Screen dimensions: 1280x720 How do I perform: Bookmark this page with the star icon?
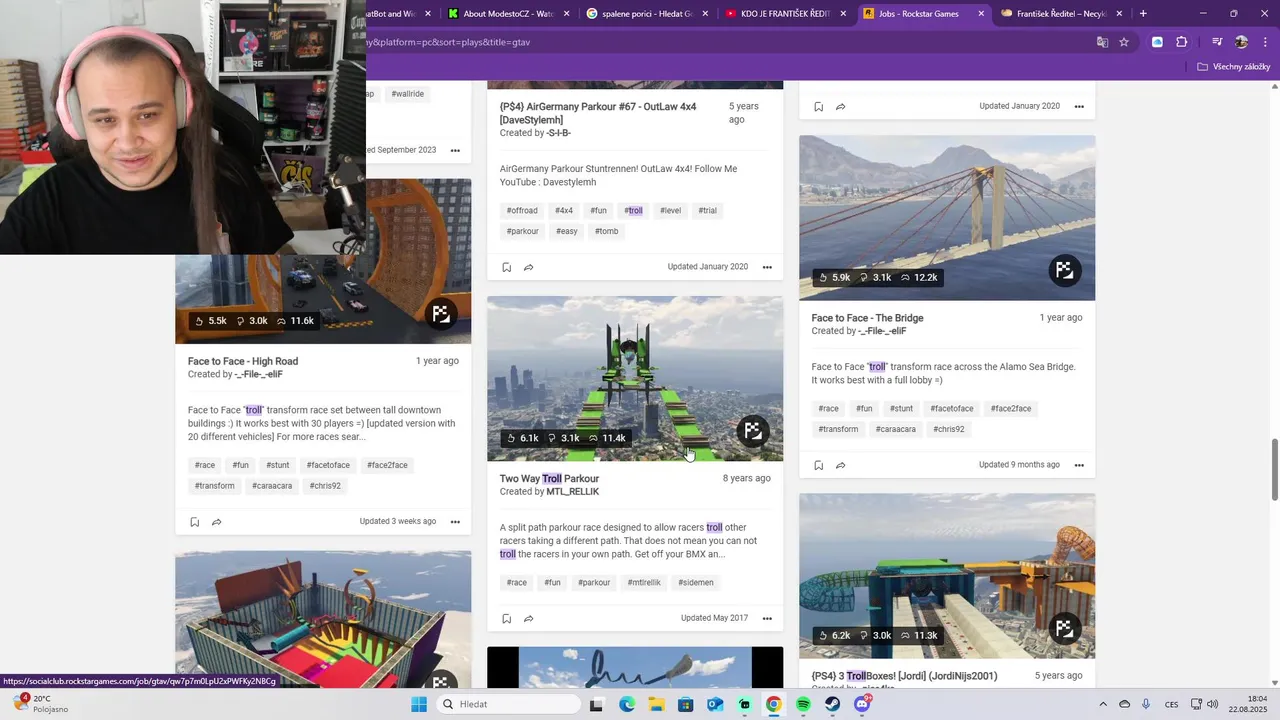click(x=1124, y=42)
